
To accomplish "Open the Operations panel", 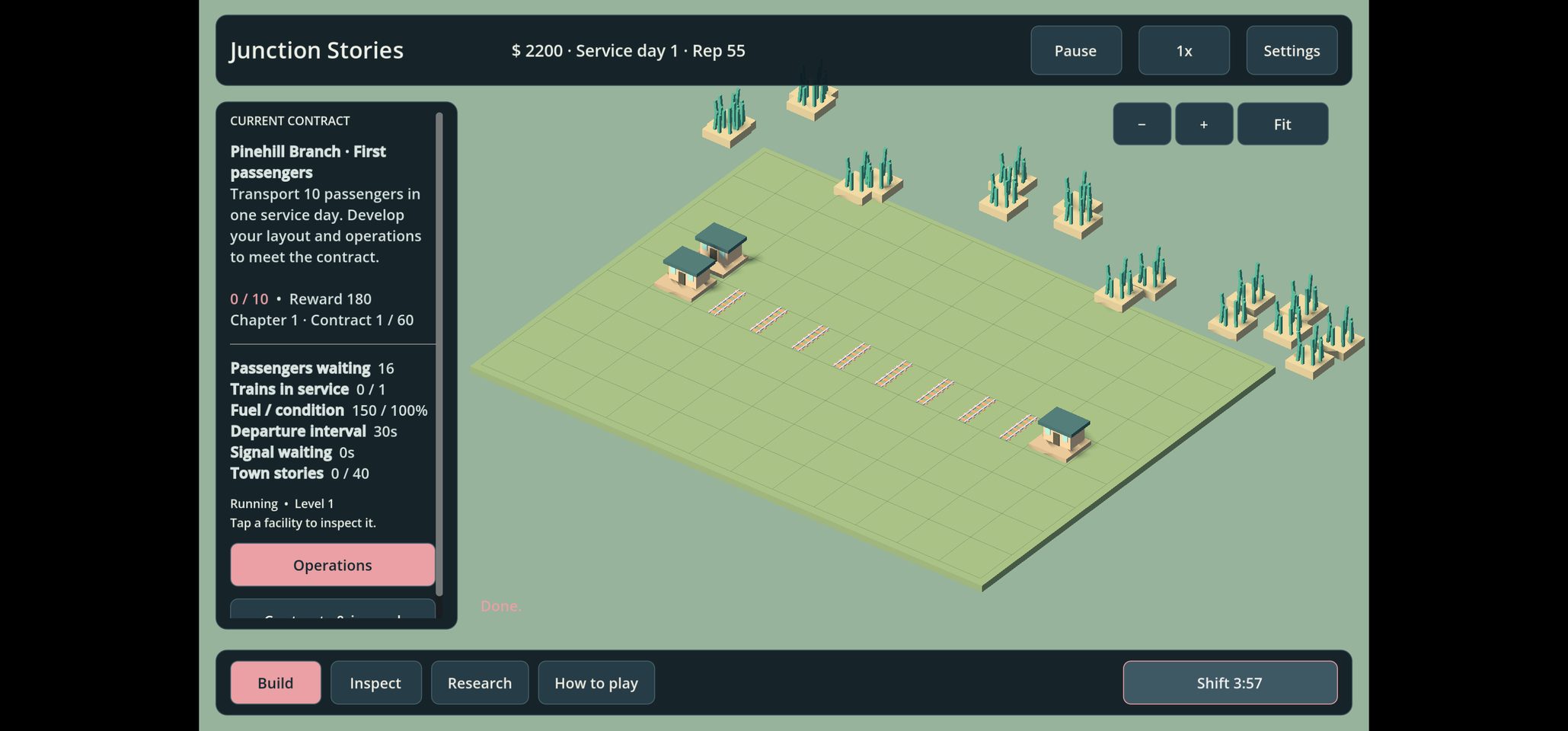I will coord(333,565).
